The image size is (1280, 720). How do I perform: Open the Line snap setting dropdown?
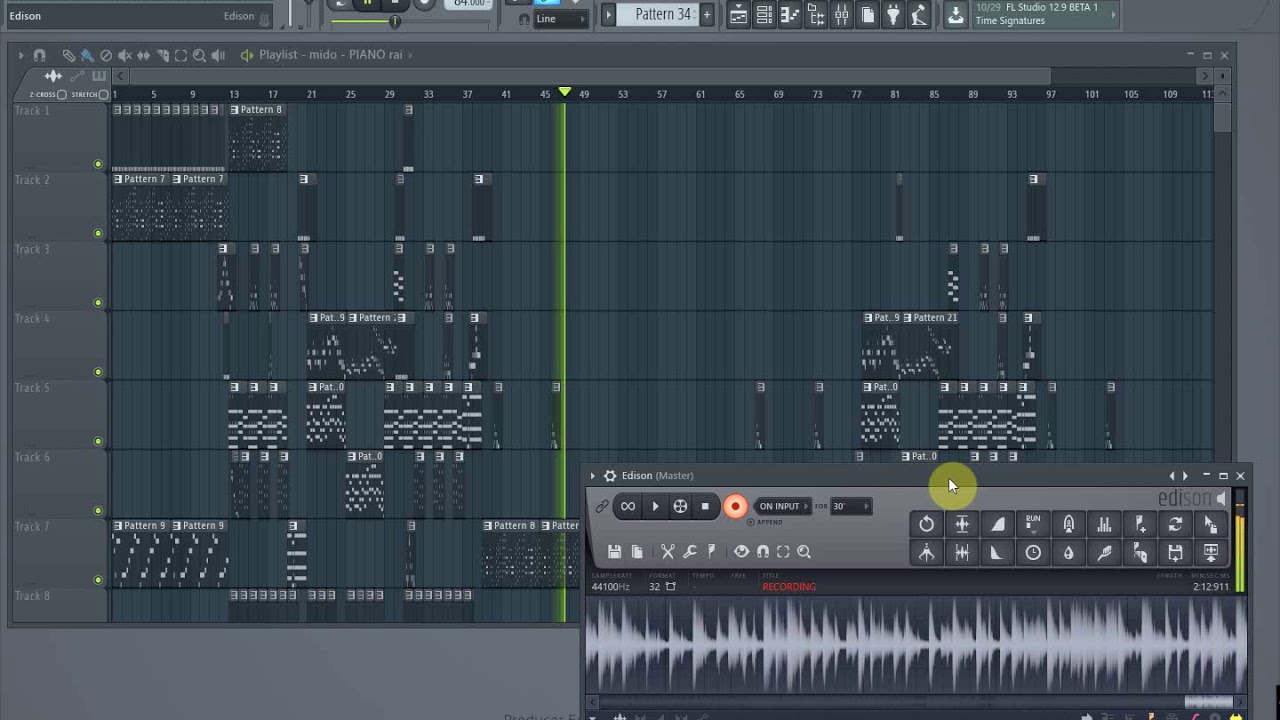[x=560, y=19]
